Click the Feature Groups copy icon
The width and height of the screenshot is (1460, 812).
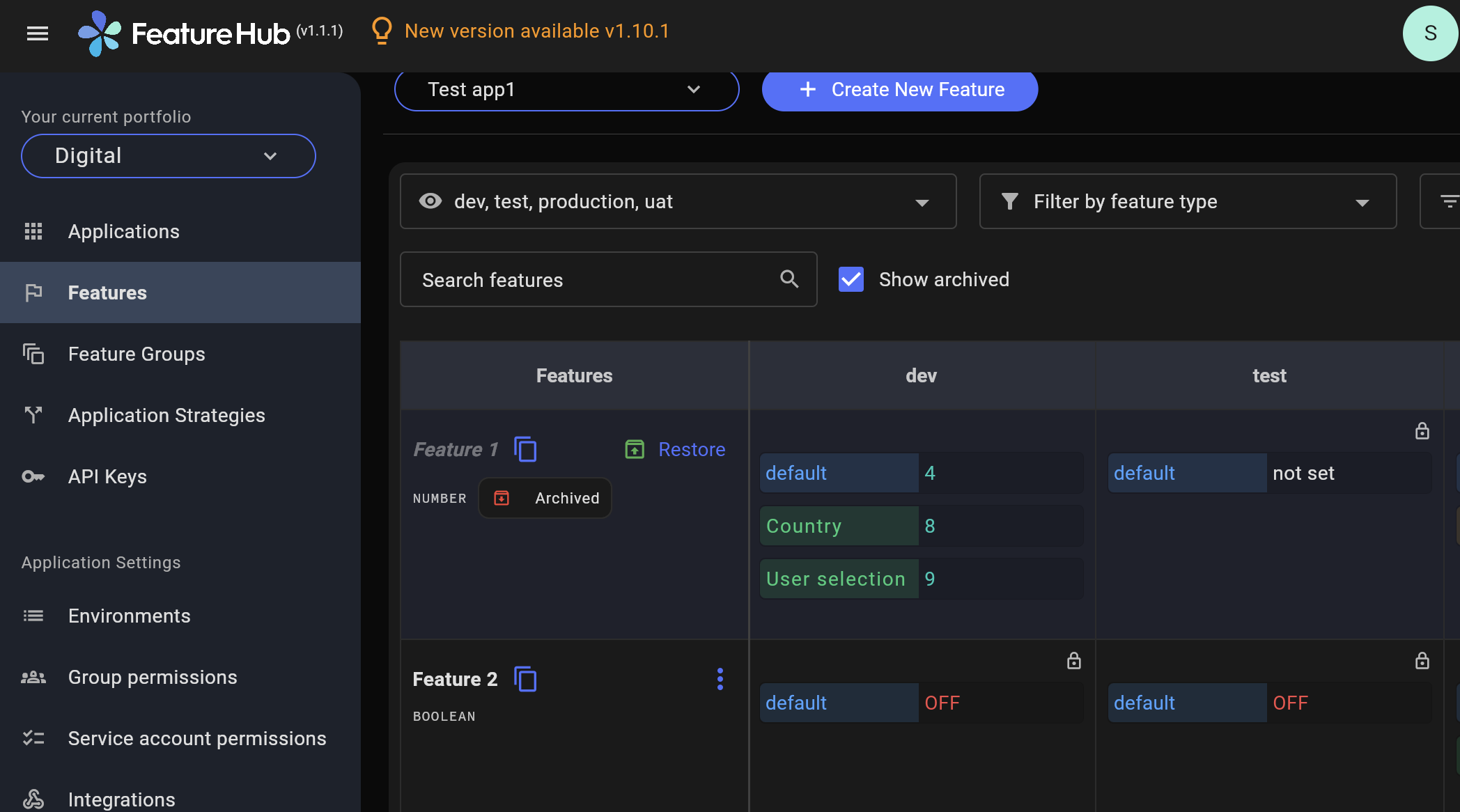click(33, 354)
